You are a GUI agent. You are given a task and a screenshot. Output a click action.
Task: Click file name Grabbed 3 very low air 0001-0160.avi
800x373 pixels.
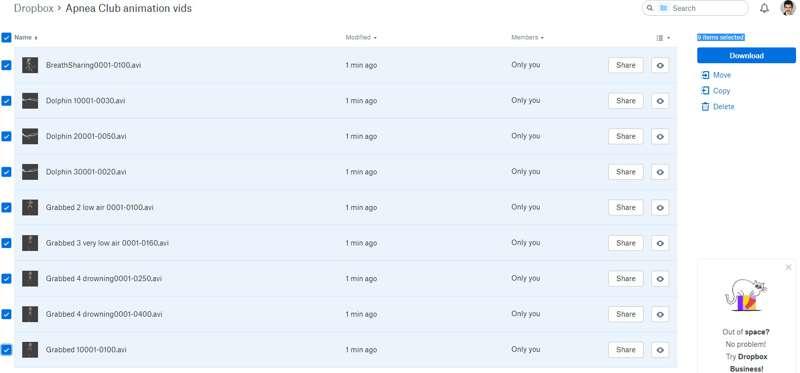point(107,243)
